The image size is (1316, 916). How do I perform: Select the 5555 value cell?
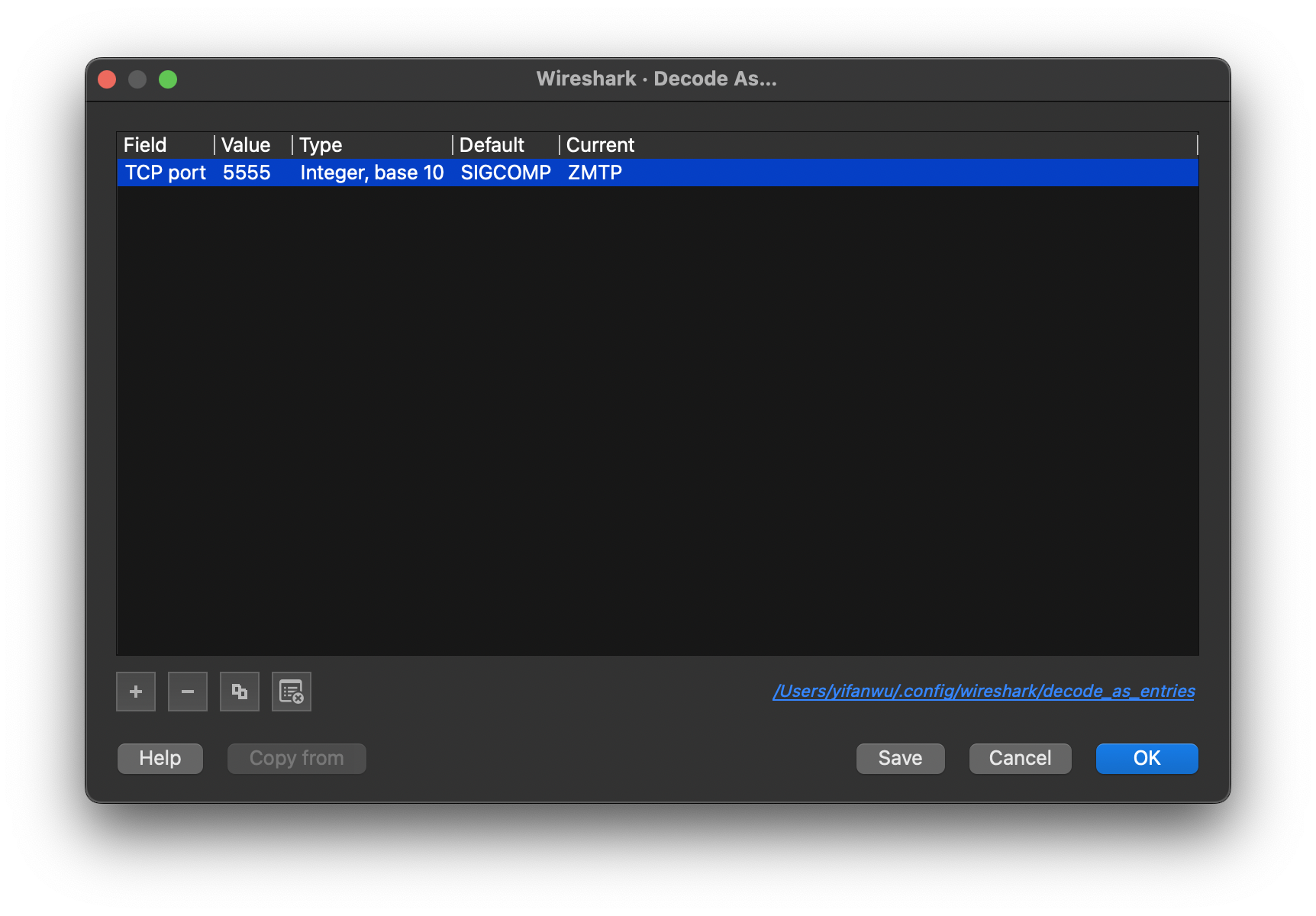coord(253,173)
